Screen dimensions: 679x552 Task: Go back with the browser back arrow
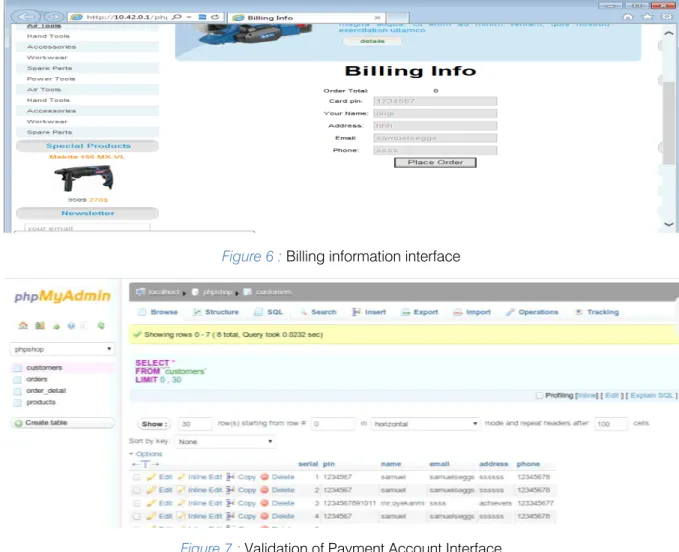(25, 17)
